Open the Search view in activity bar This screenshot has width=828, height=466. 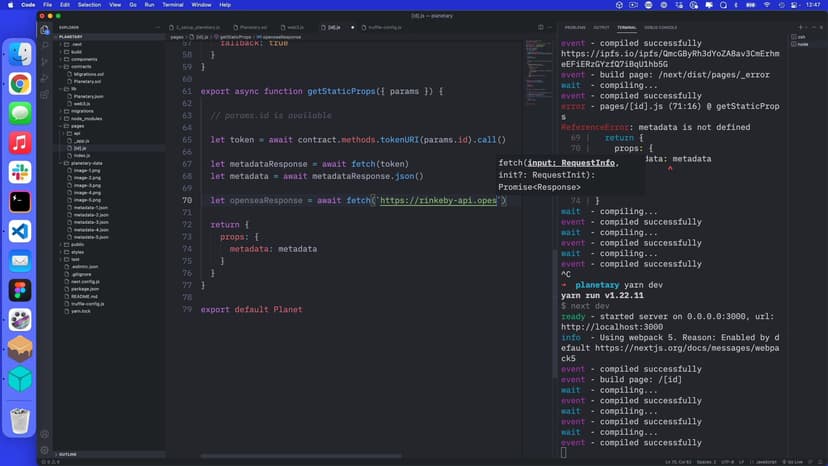click(x=45, y=45)
